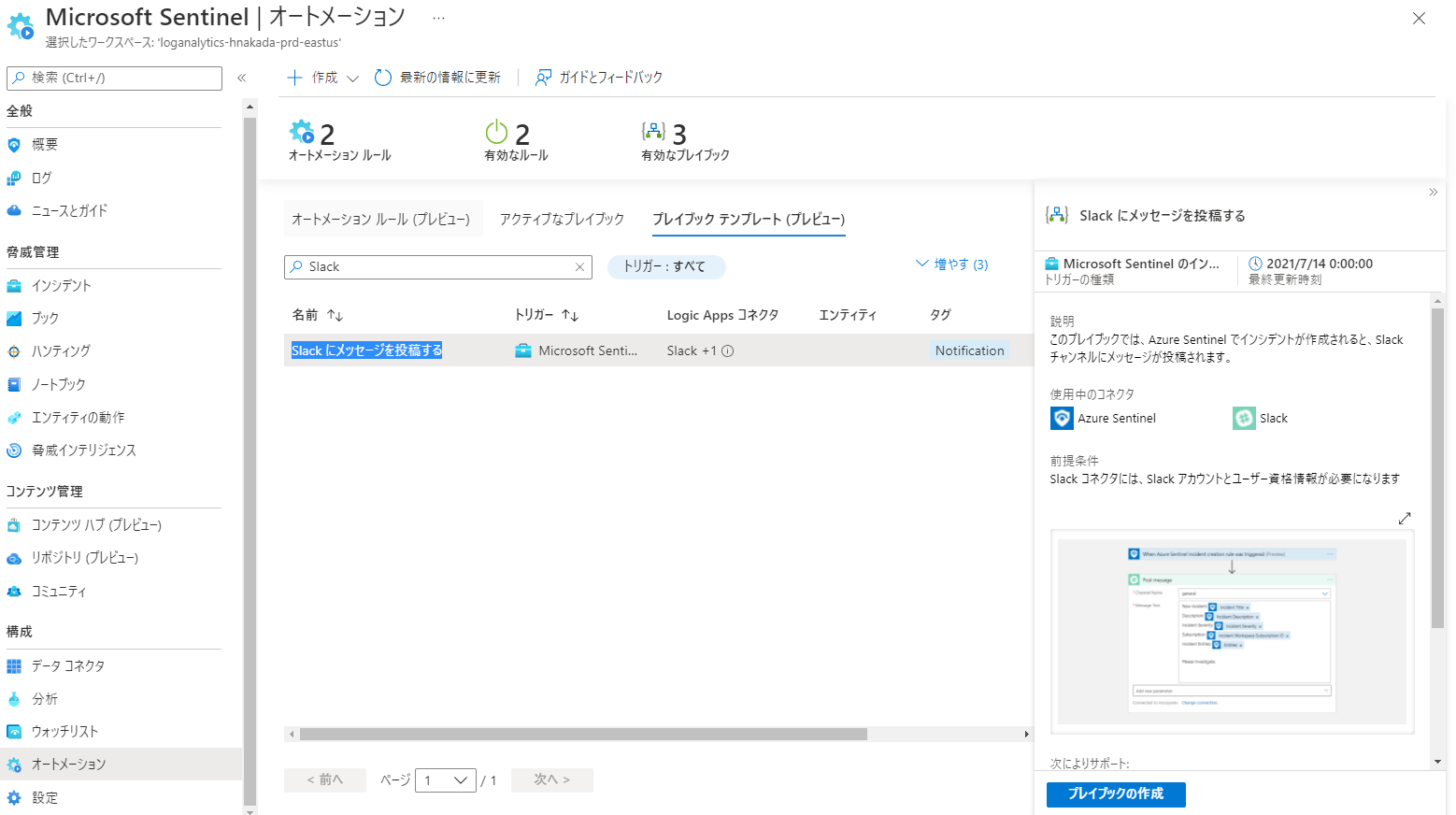This screenshot has width=1456, height=815.
Task: Open ニュースとガイド cloud icon
Action: (14, 211)
